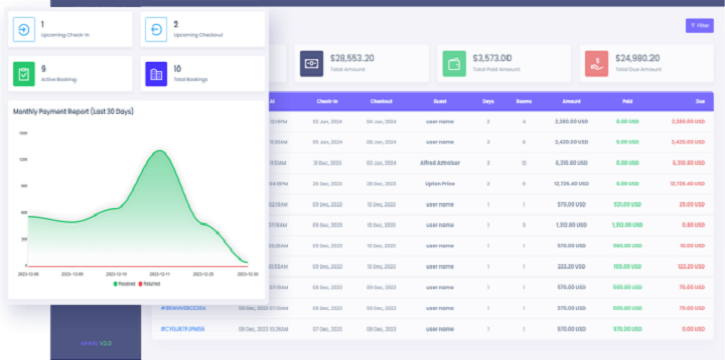Click the red Total Due Amount hand icon
This screenshot has height=360, width=725.
coord(596,63)
